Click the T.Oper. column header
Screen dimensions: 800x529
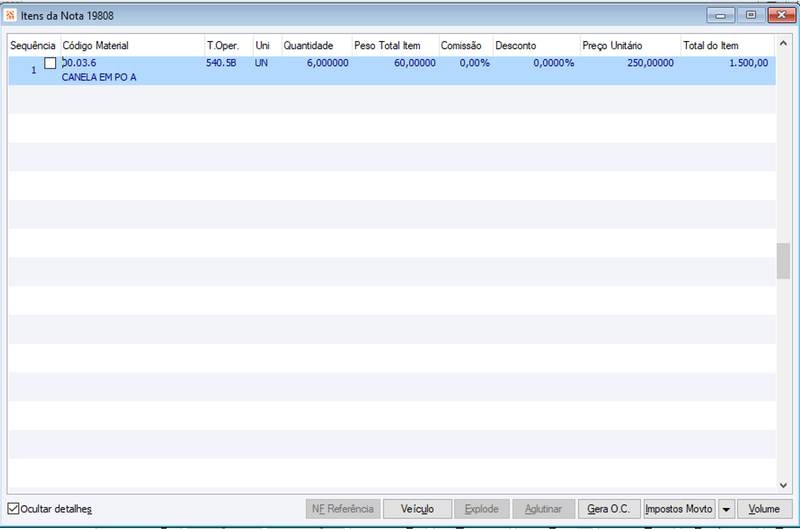coord(229,45)
